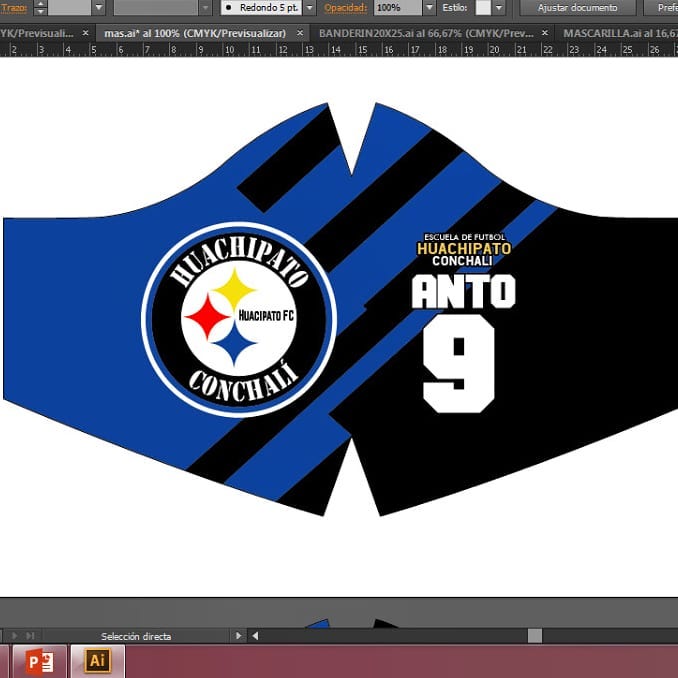Click the stroke weight value field
Image resolution: width=678 pixels, height=678 pixels.
tap(70, 7)
